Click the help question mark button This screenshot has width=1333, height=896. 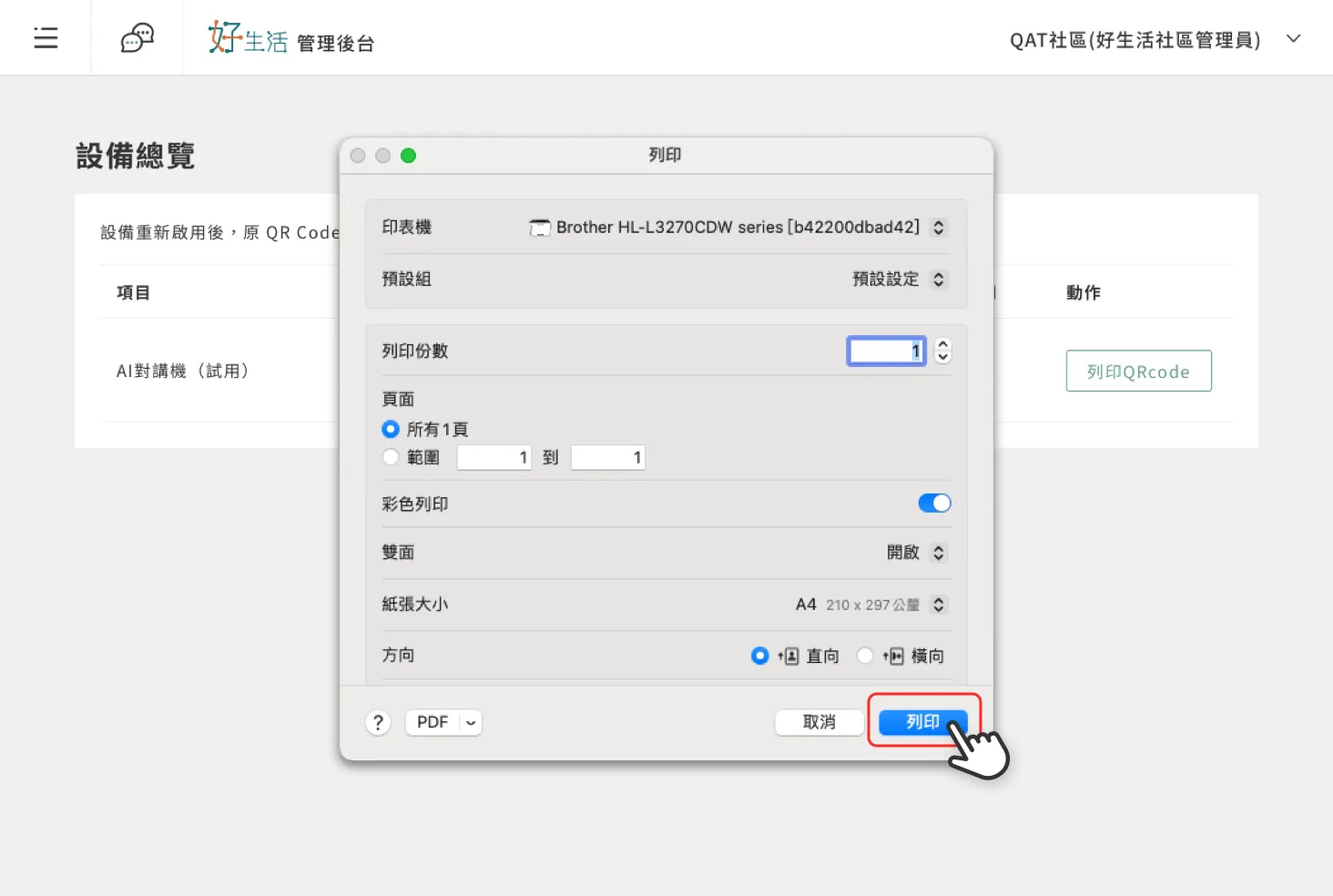[x=378, y=723]
